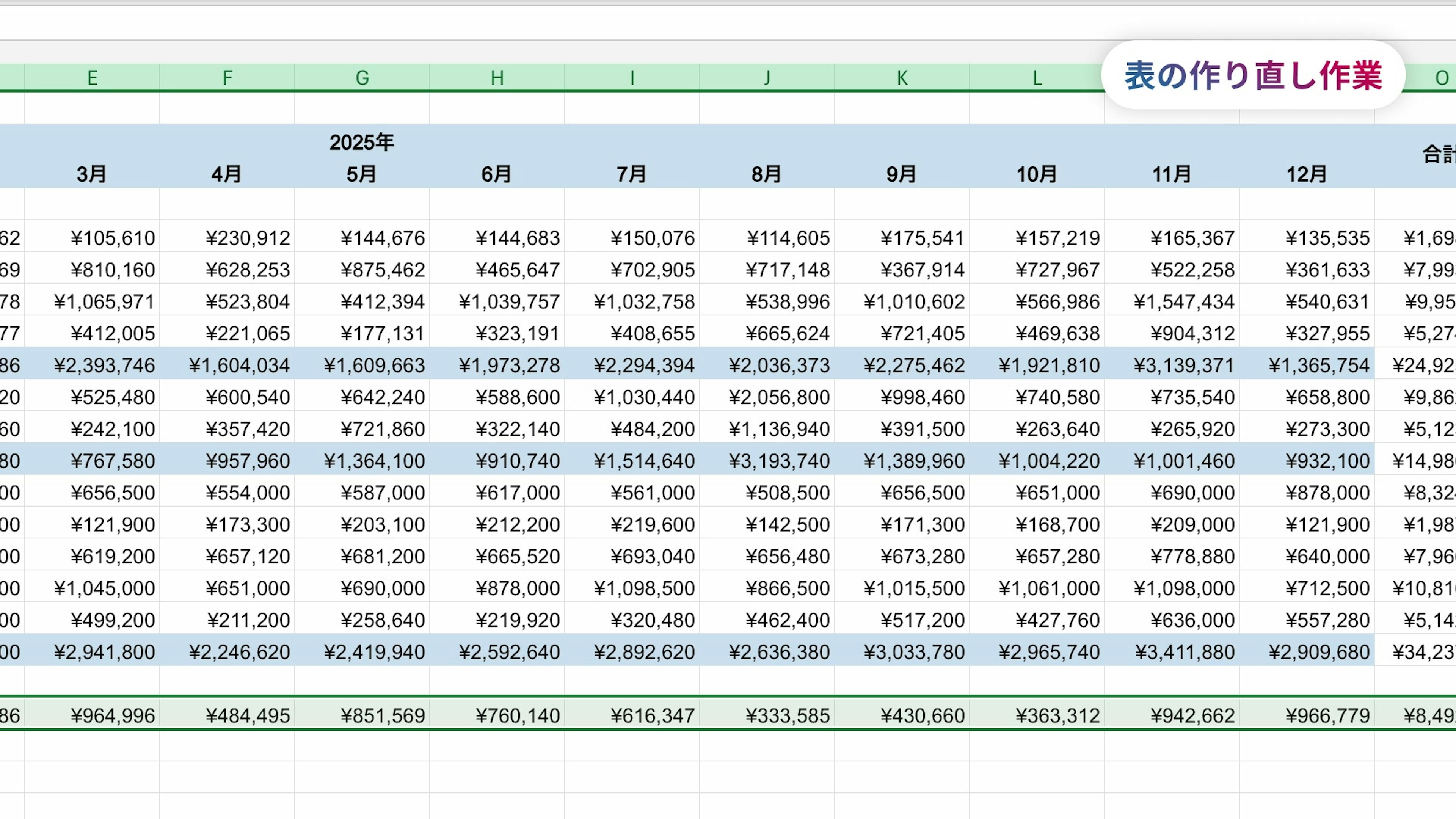
Task: Click column I header
Action: (632, 77)
